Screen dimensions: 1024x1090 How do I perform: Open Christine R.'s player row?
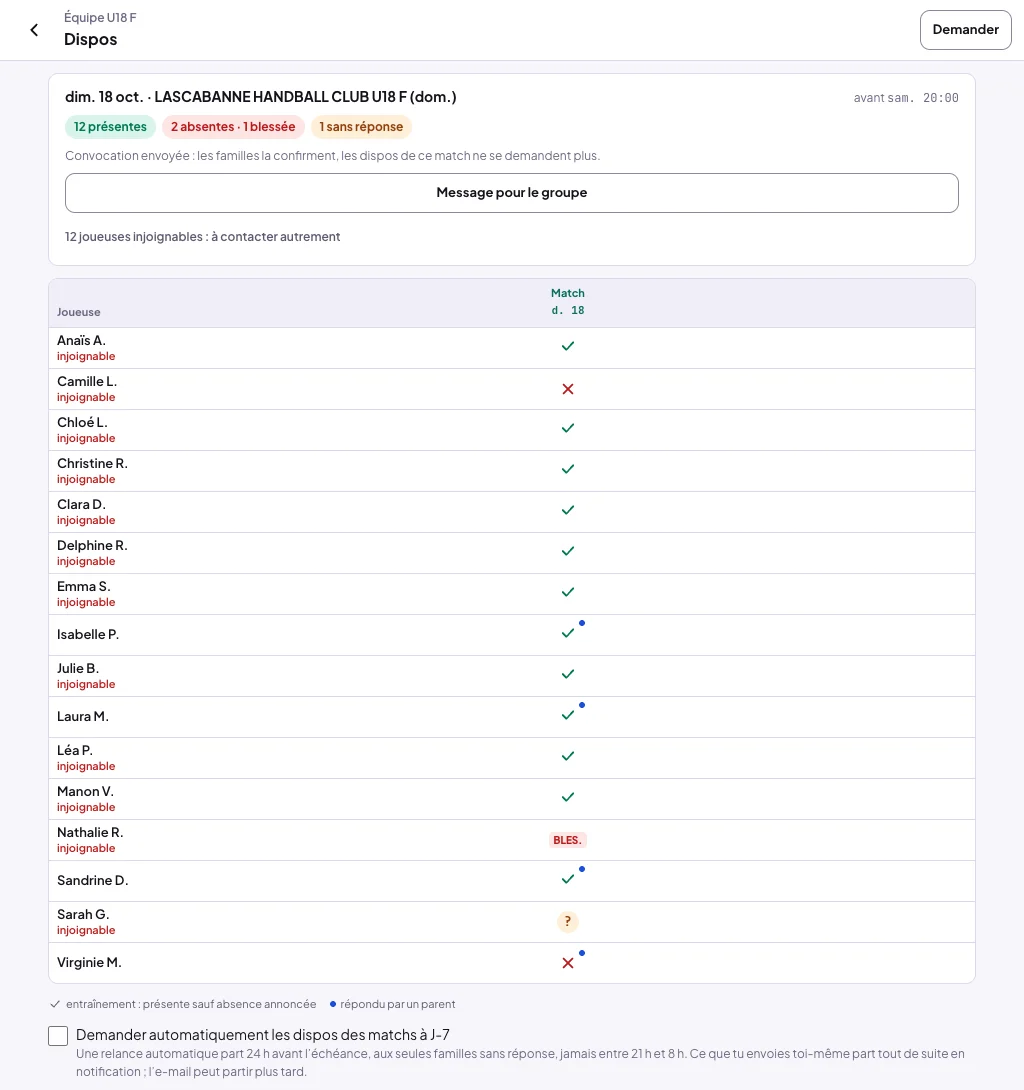[x=512, y=471]
